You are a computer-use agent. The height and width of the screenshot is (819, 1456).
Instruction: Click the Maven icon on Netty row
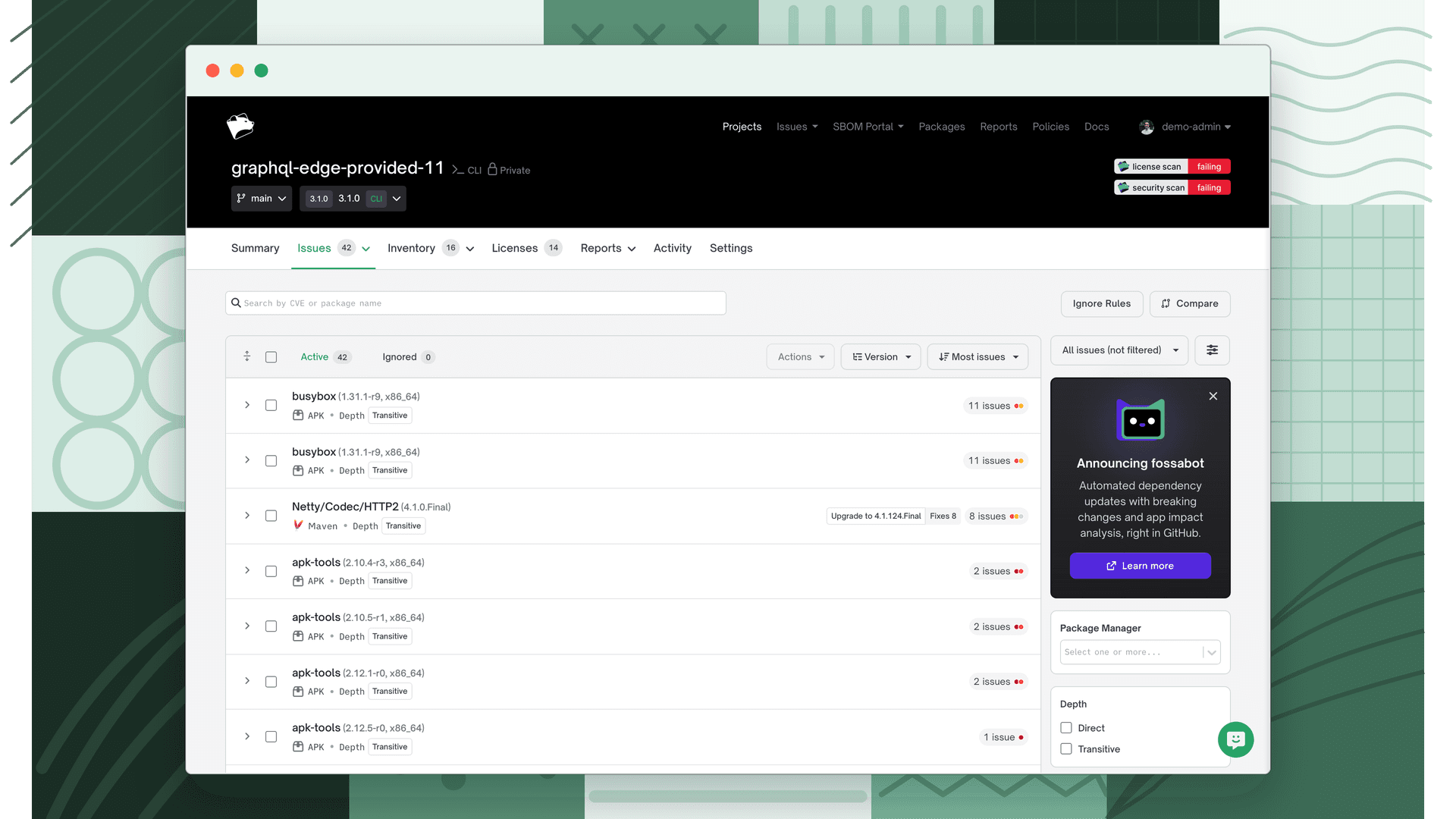pos(298,525)
